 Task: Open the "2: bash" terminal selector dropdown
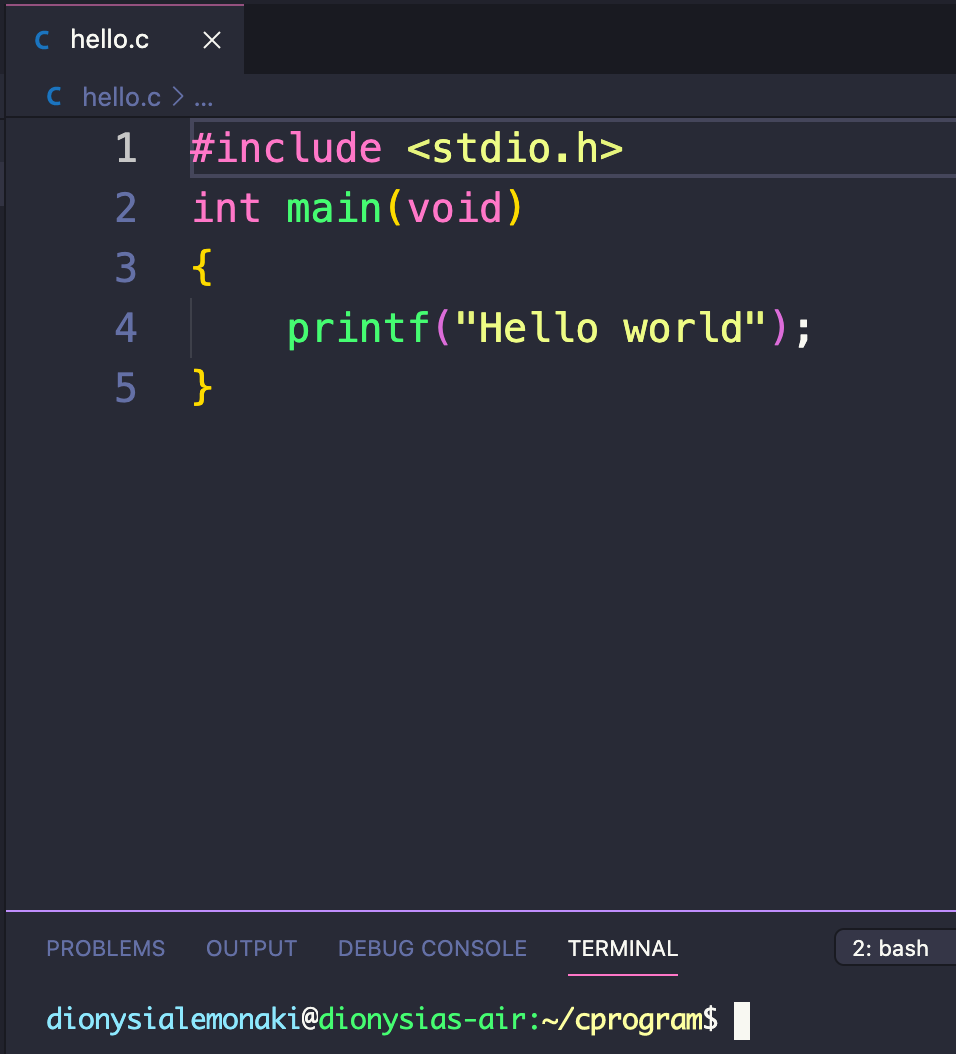[x=893, y=948]
